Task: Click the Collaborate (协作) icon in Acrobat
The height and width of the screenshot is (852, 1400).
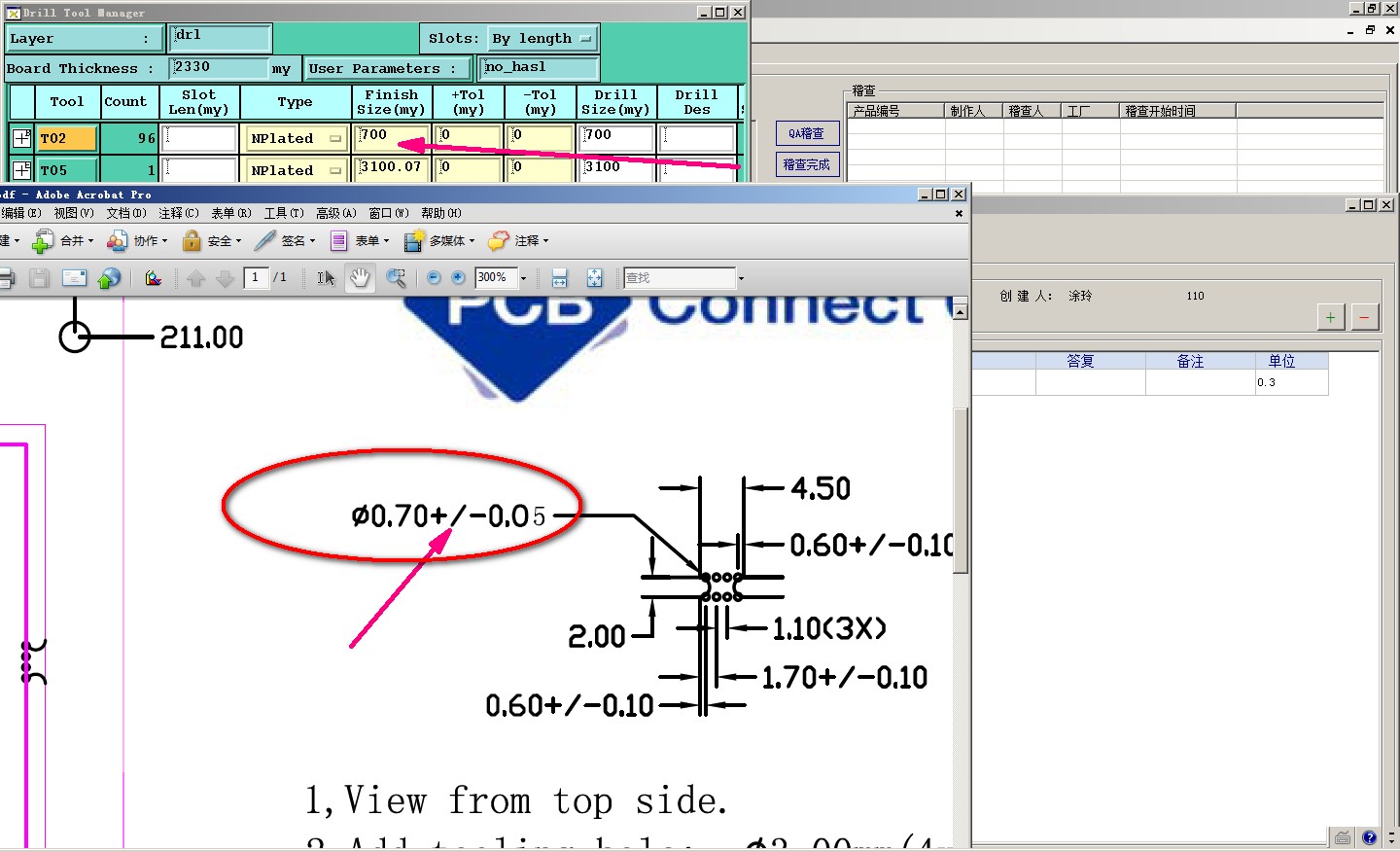Action: pyautogui.click(x=118, y=240)
